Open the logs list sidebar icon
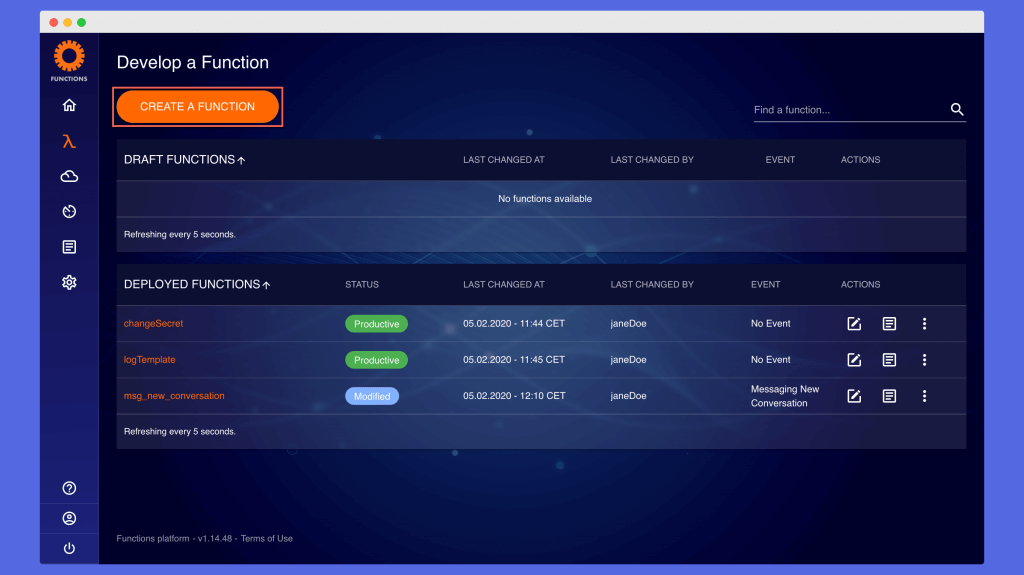The width and height of the screenshot is (1024, 575). click(69, 247)
